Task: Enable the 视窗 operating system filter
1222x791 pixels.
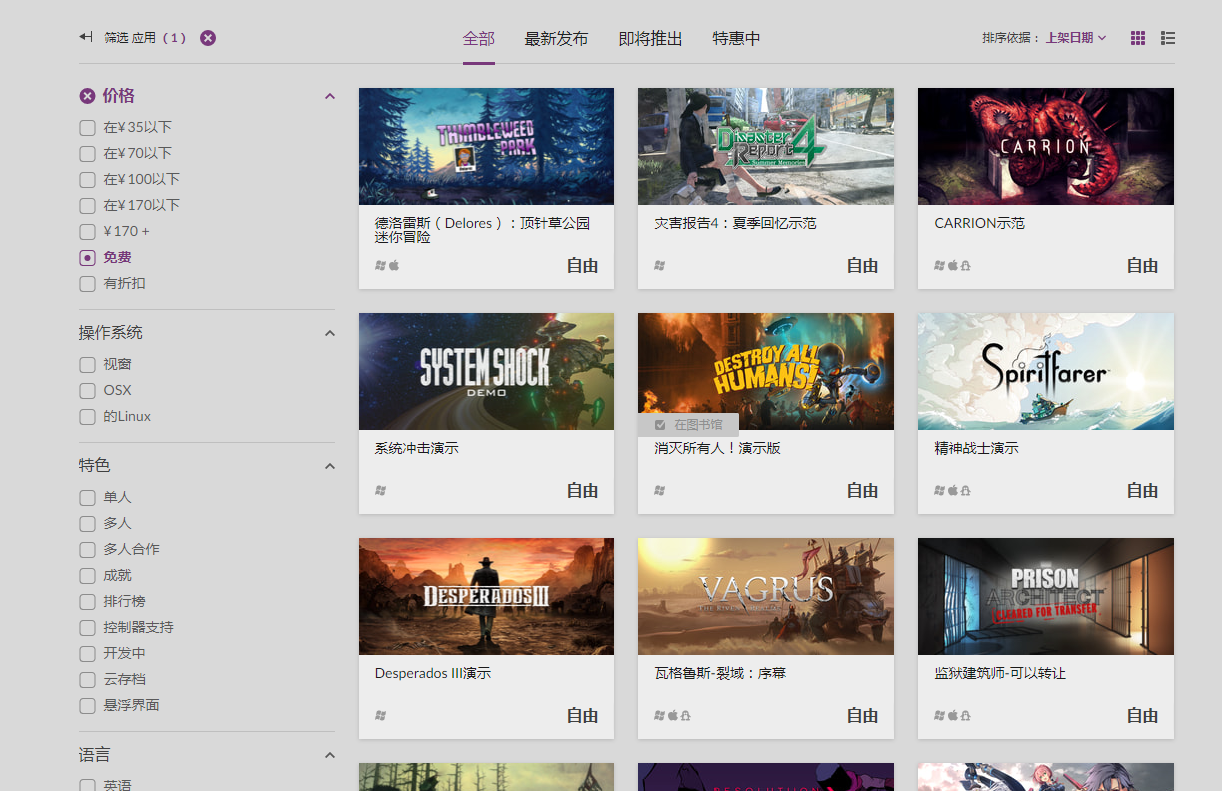Action: [87, 364]
